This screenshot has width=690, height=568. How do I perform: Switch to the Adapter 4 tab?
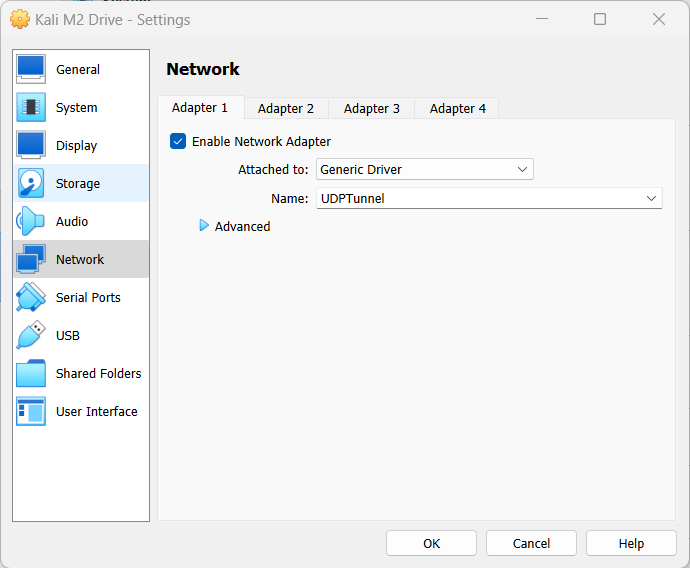[457, 109]
